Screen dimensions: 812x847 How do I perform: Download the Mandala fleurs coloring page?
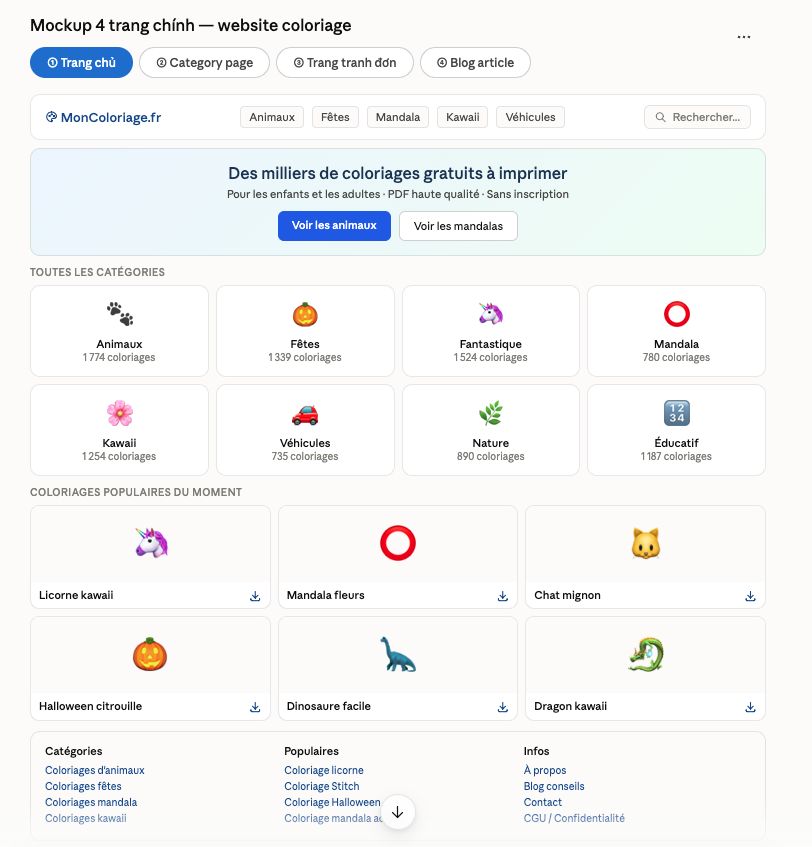point(502,596)
